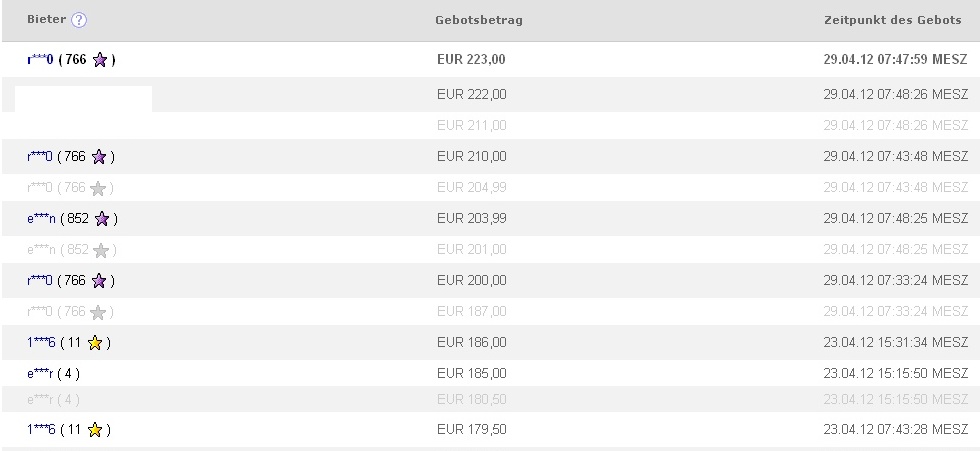980x451 pixels.
Task: Click purple star in the EUR 210,00 row
Action: coord(99,157)
